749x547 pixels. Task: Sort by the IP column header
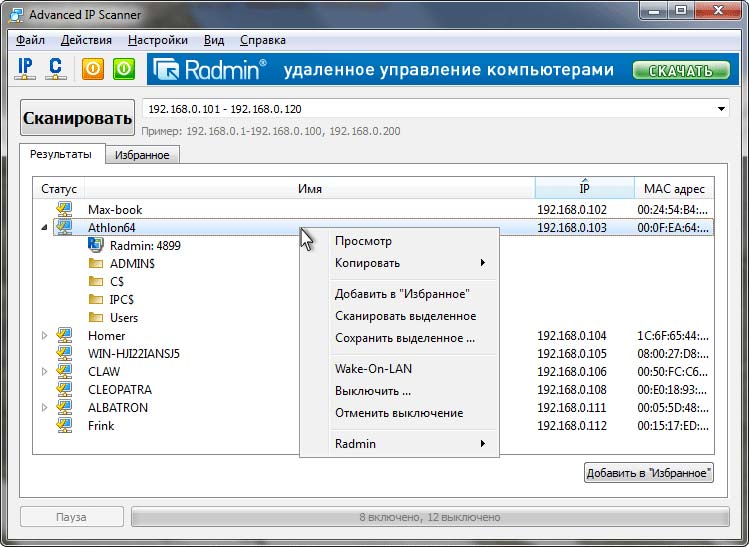click(585, 188)
